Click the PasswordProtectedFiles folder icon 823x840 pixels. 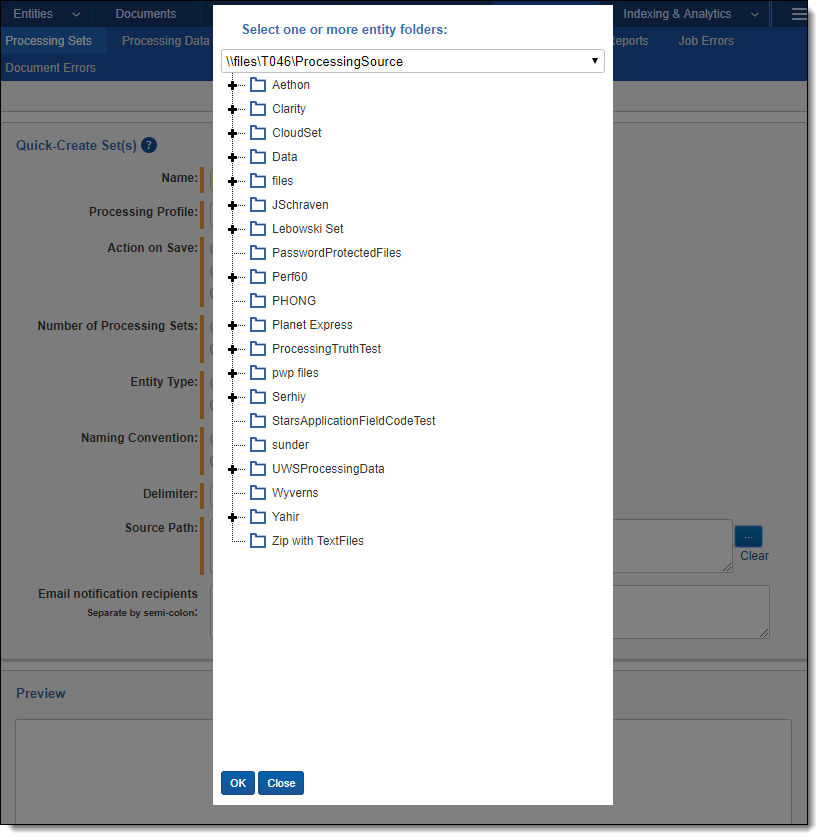click(258, 253)
